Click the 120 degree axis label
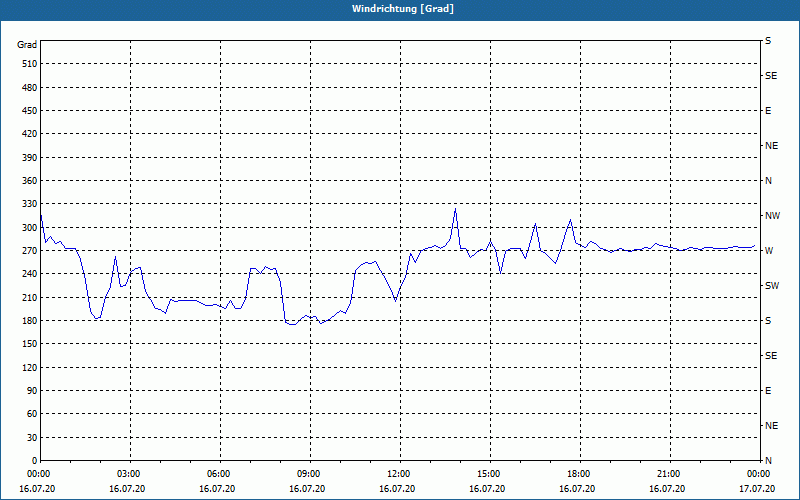This screenshot has width=800, height=500. pyautogui.click(x=30, y=367)
